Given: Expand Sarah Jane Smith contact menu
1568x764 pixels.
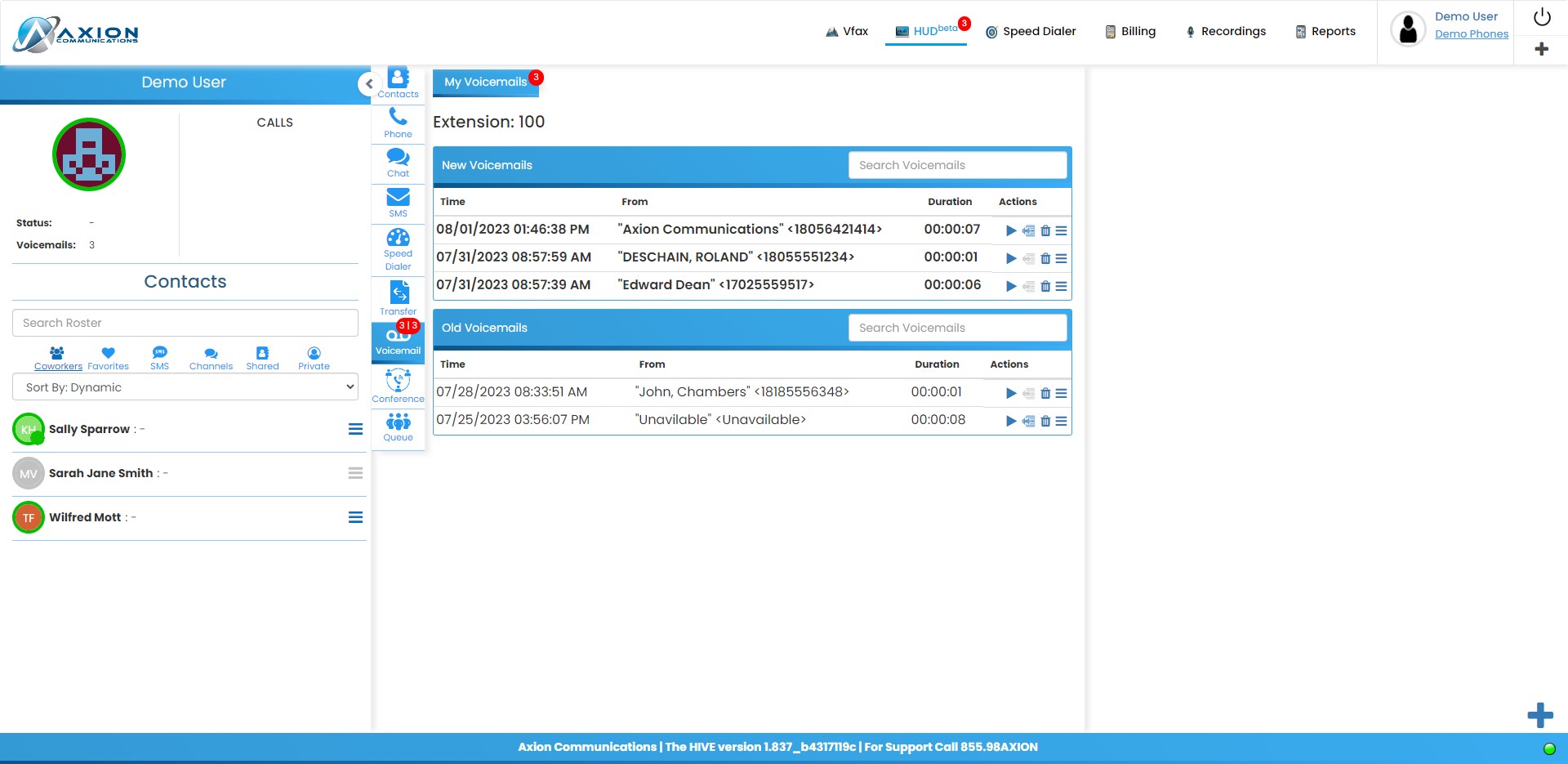Looking at the screenshot, I should click(355, 473).
